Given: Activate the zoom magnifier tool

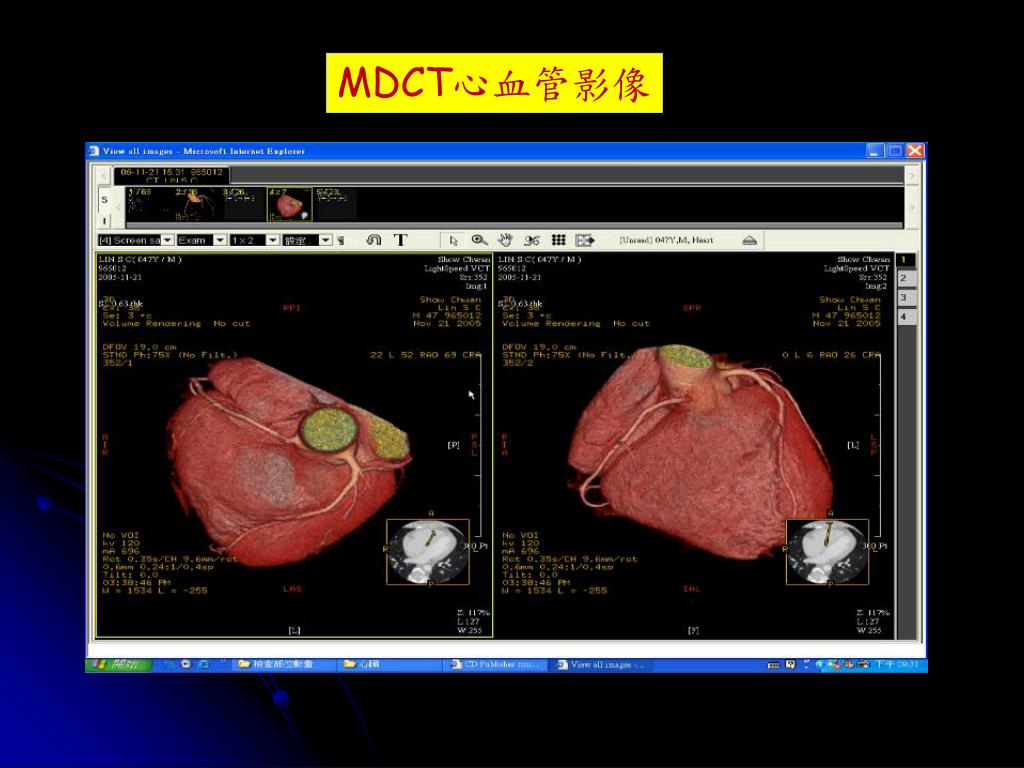Looking at the screenshot, I should pos(479,240).
